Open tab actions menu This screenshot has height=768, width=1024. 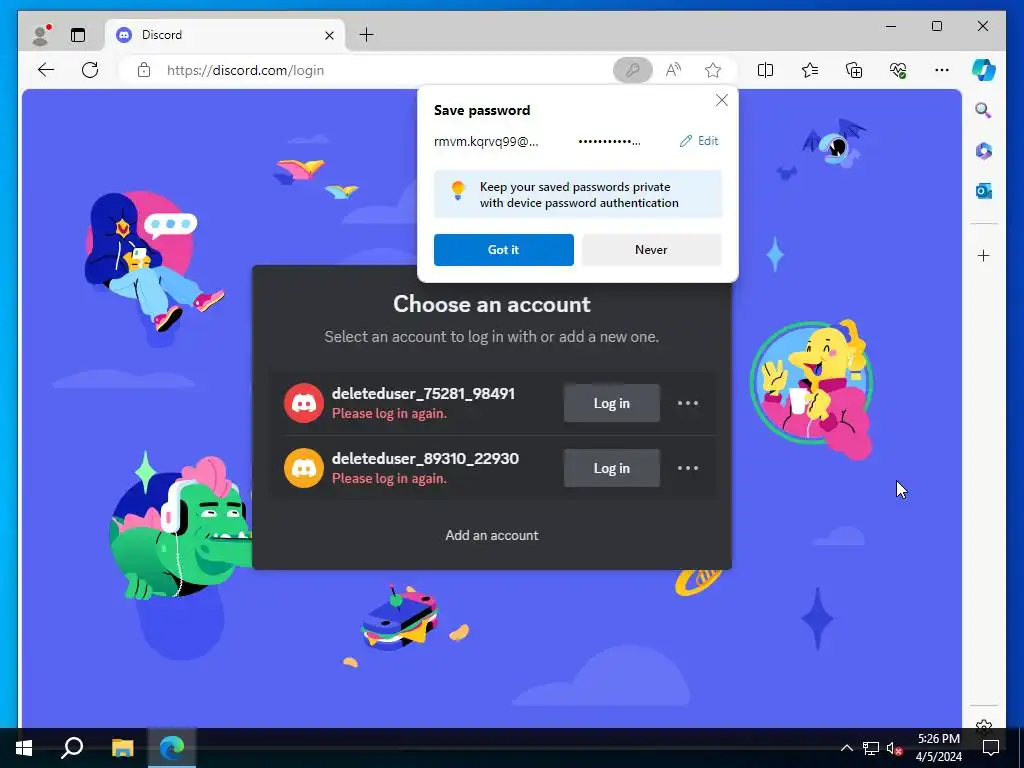pos(78,35)
